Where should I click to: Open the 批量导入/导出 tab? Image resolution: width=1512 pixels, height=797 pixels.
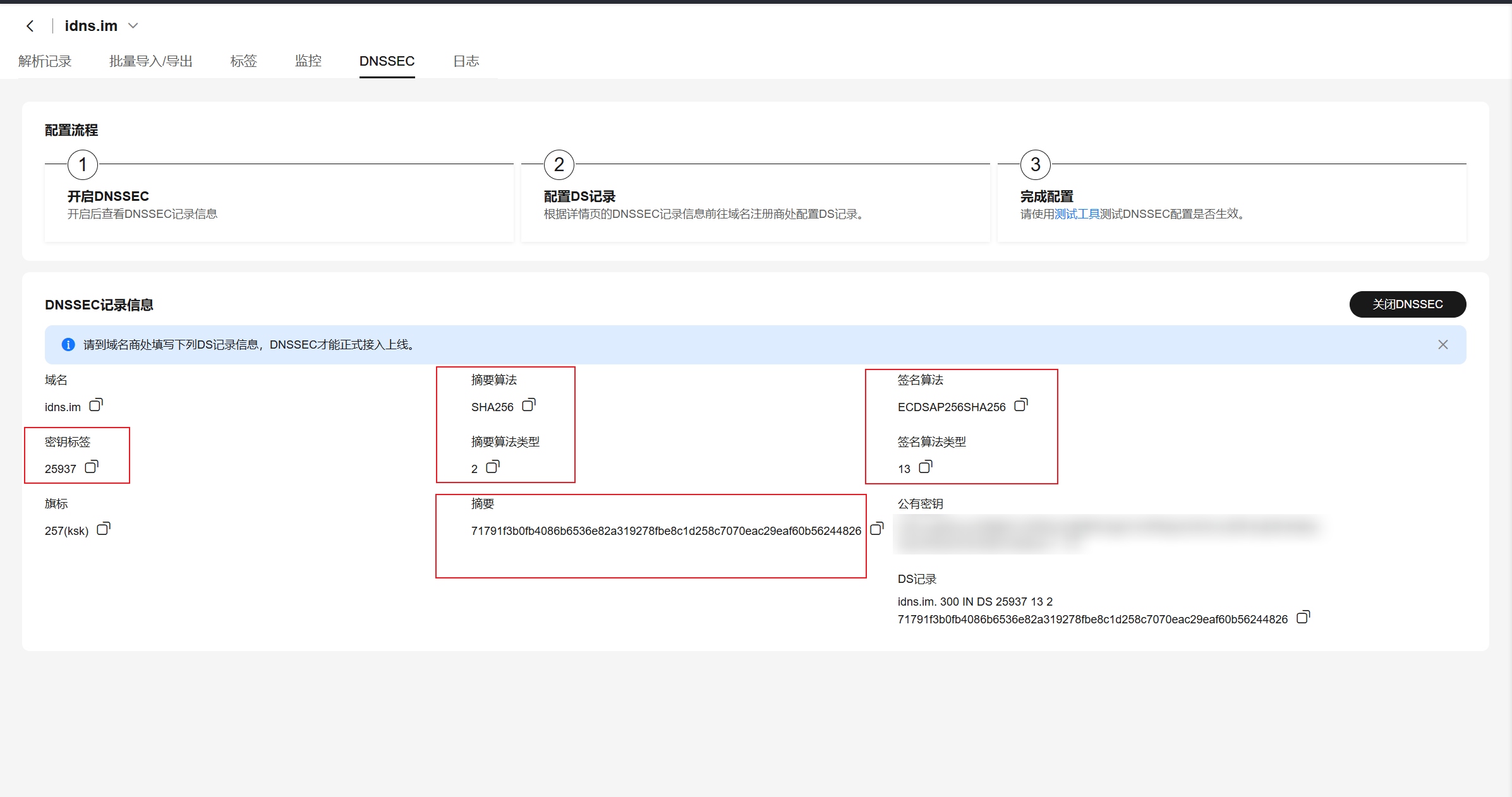point(150,61)
